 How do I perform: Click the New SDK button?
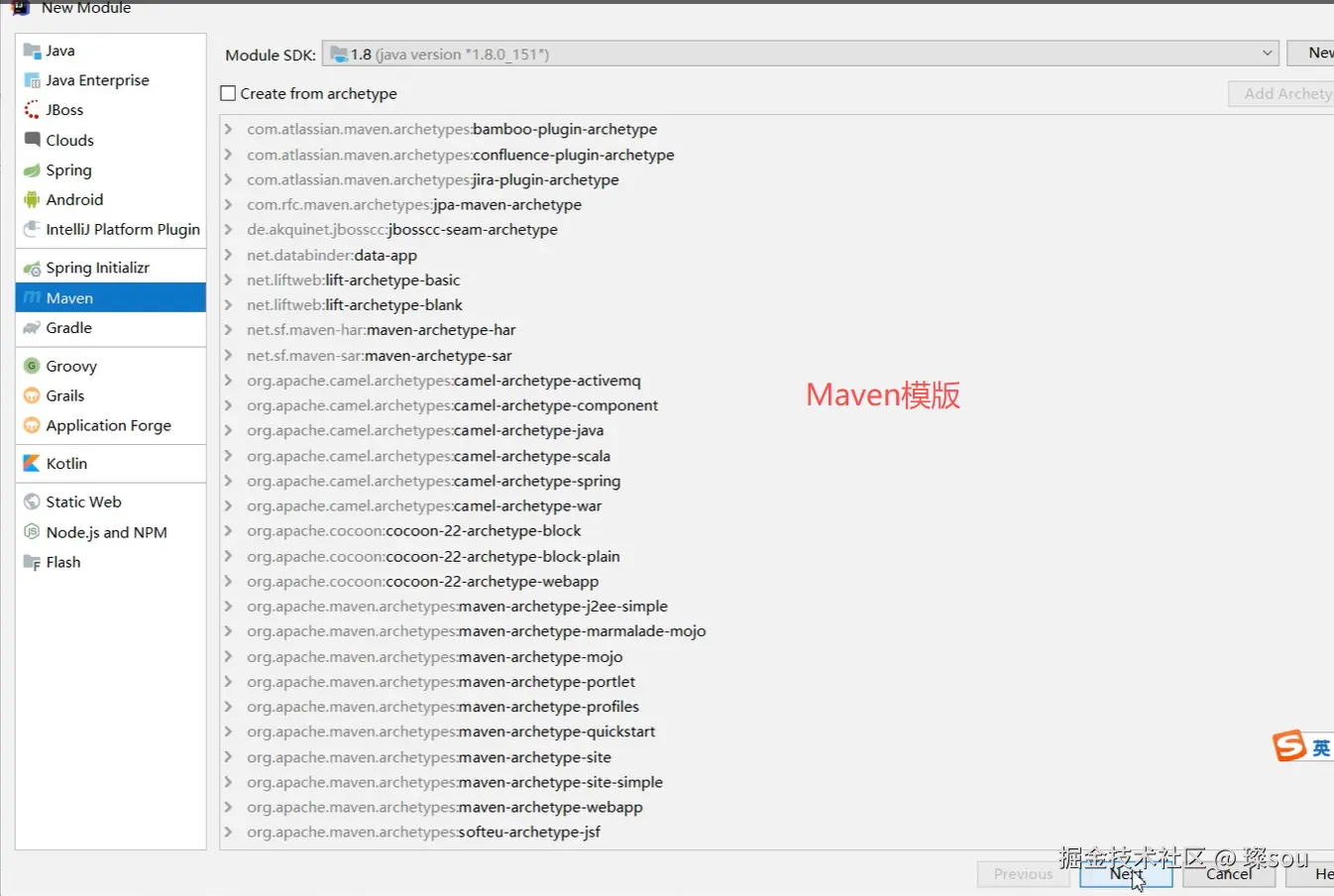click(1311, 54)
